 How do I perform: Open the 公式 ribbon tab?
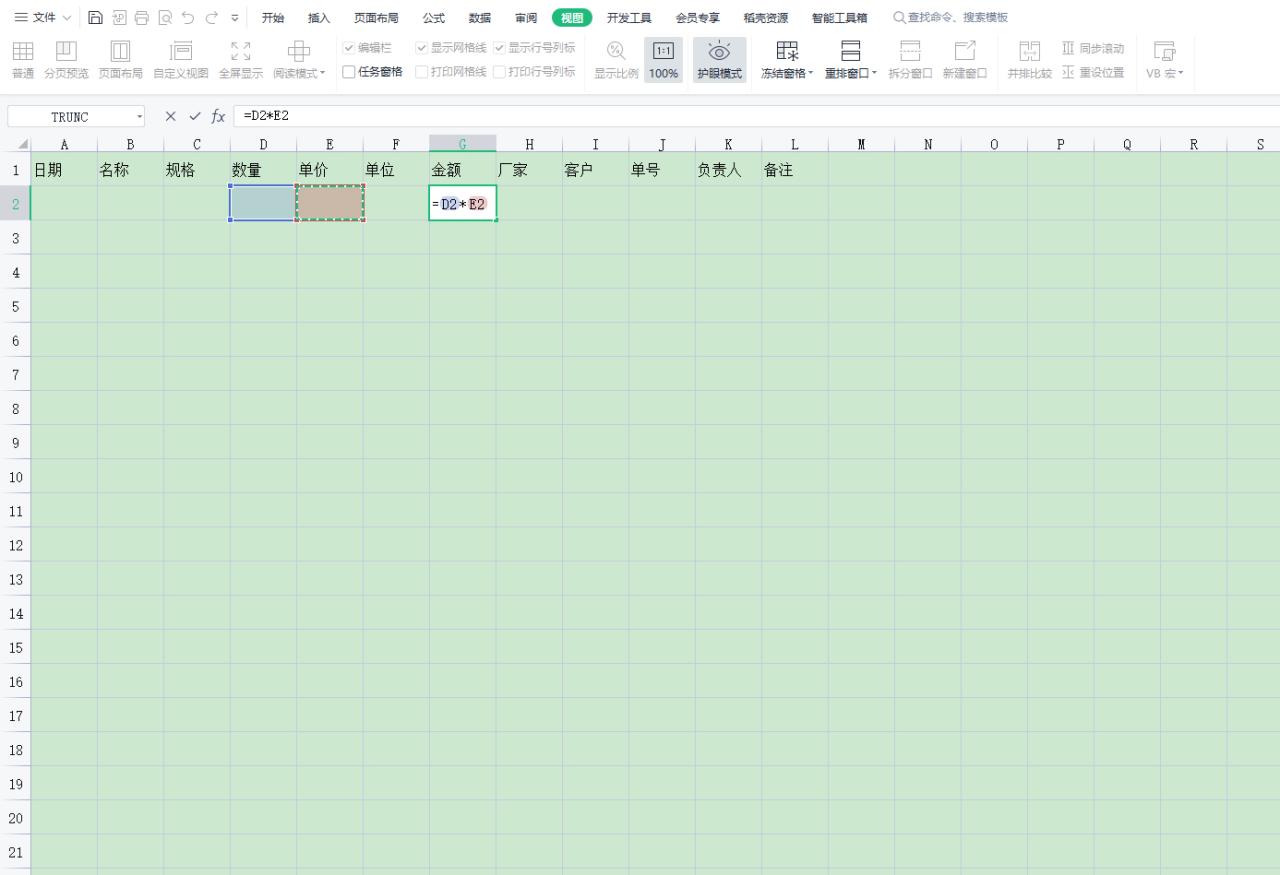433,18
